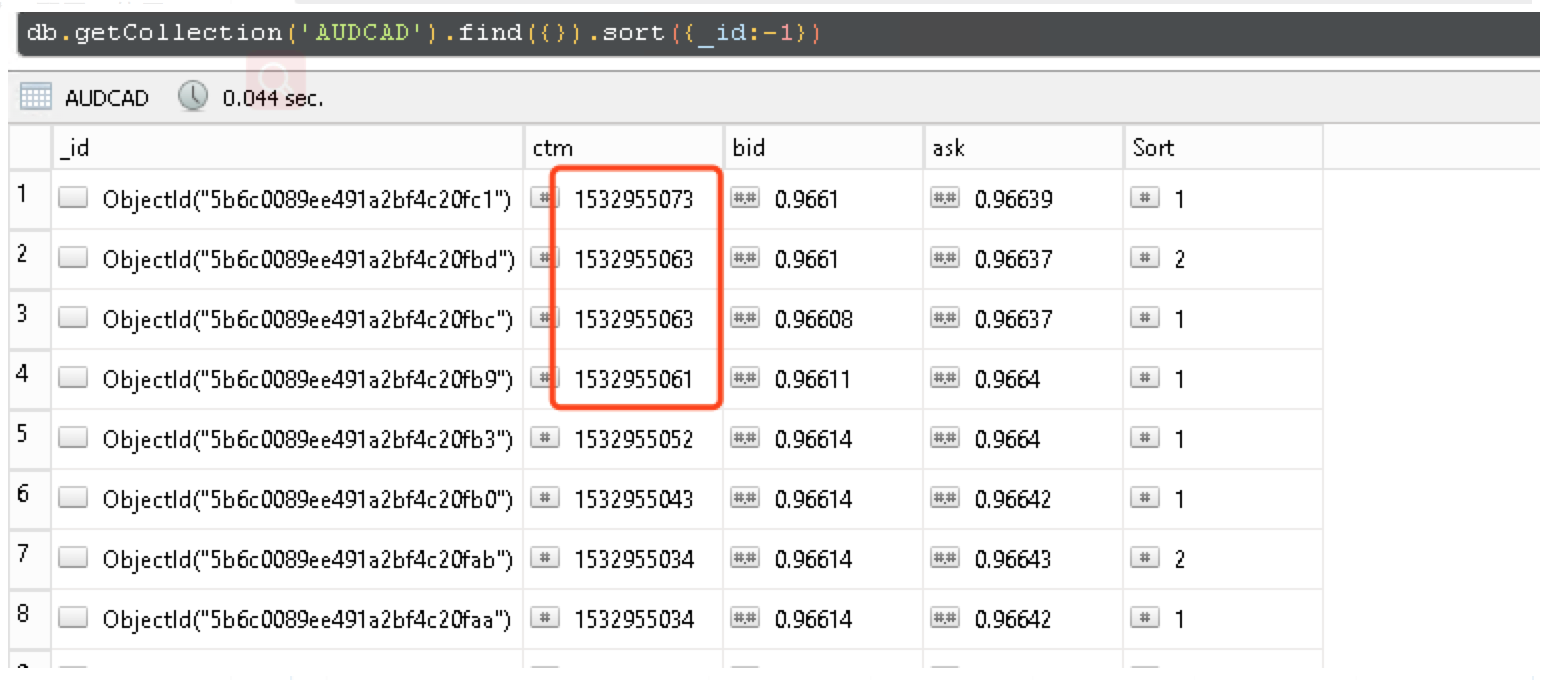Click the document icon for ObjectId ending 20fb9
This screenshot has width=1546, height=680.
(x=73, y=379)
